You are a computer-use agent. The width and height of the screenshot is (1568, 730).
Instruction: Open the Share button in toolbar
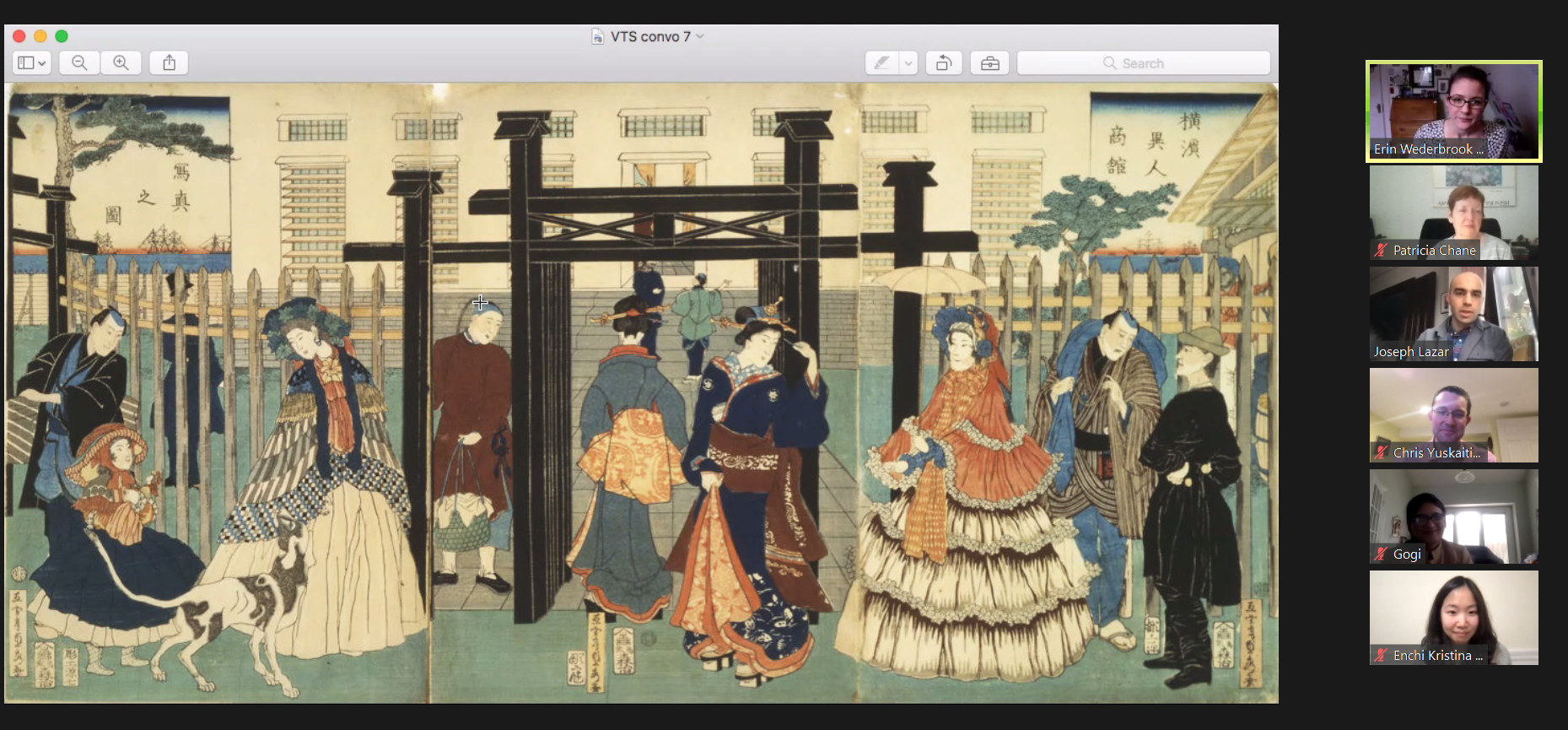[169, 62]
